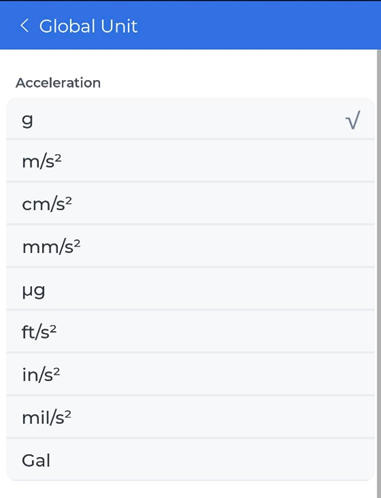Select the µg unit option

(x=190, y=289)
